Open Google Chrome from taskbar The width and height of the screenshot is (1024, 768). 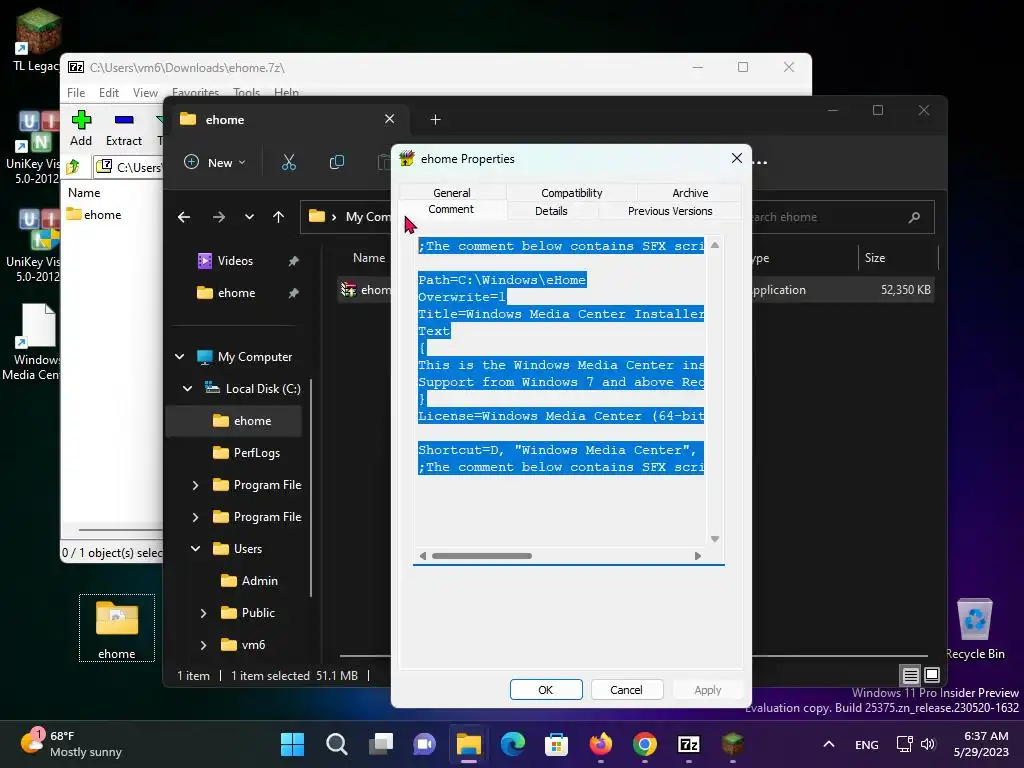coord(645,744)
